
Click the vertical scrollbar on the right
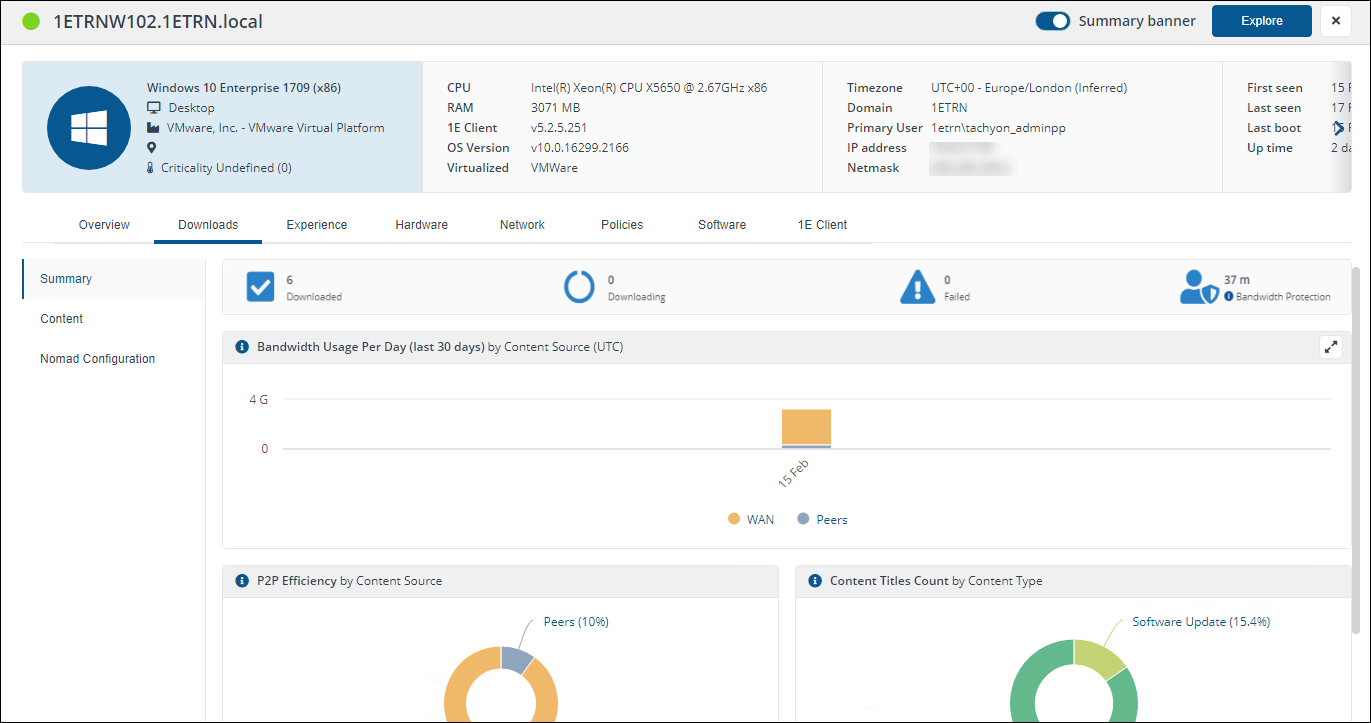[1356, 450]
